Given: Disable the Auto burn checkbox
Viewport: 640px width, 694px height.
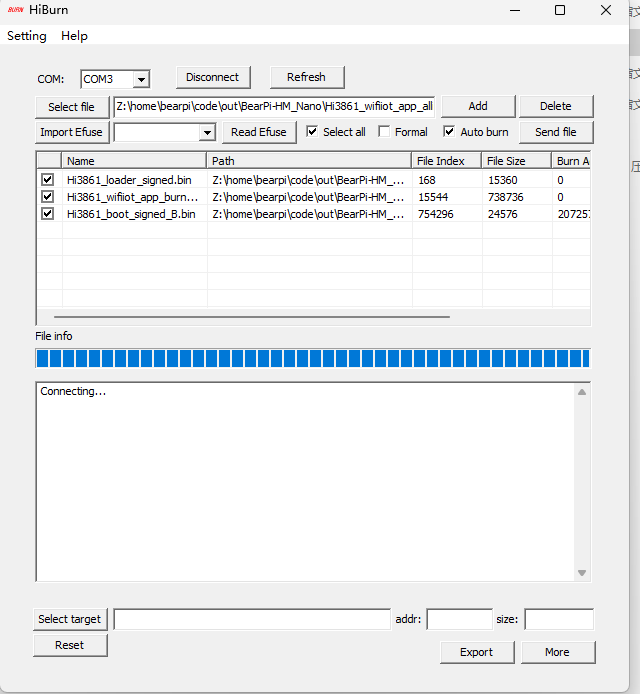Looking at the screenshot, I should tap(449, 131).
